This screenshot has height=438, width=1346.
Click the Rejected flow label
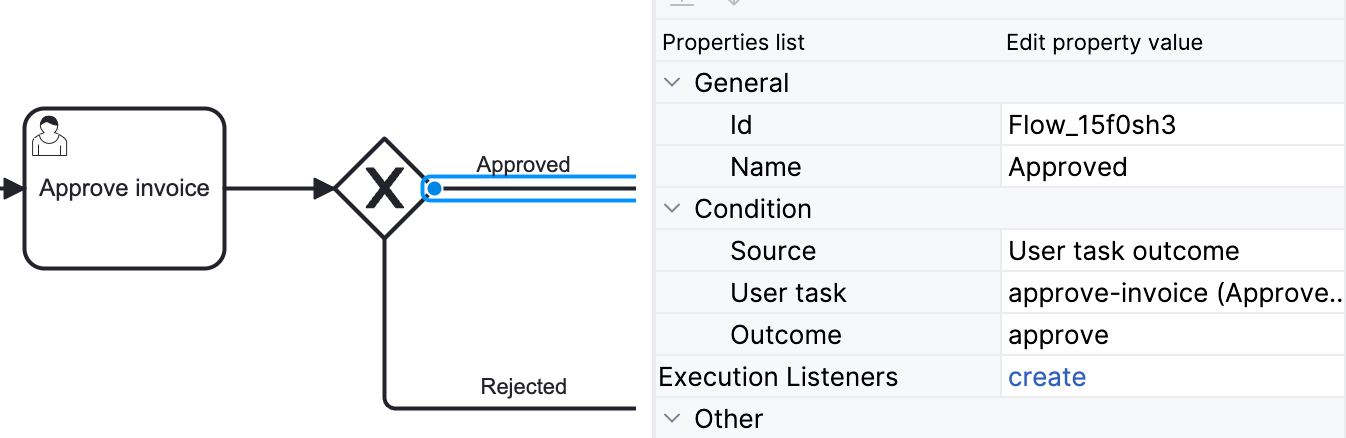(523, 386)
